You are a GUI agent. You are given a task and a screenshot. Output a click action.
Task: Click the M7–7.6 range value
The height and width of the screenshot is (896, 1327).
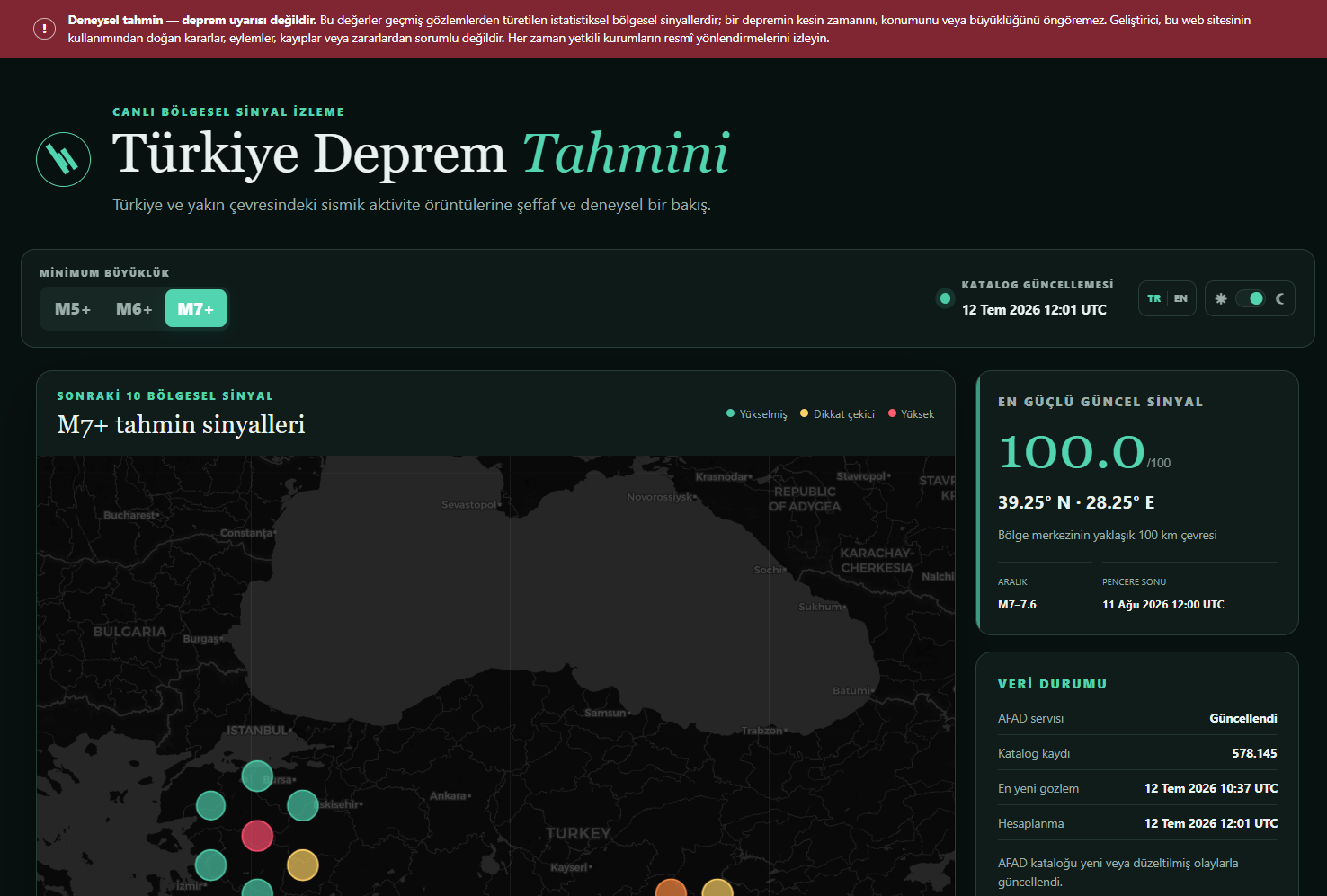pos(1017,605)
